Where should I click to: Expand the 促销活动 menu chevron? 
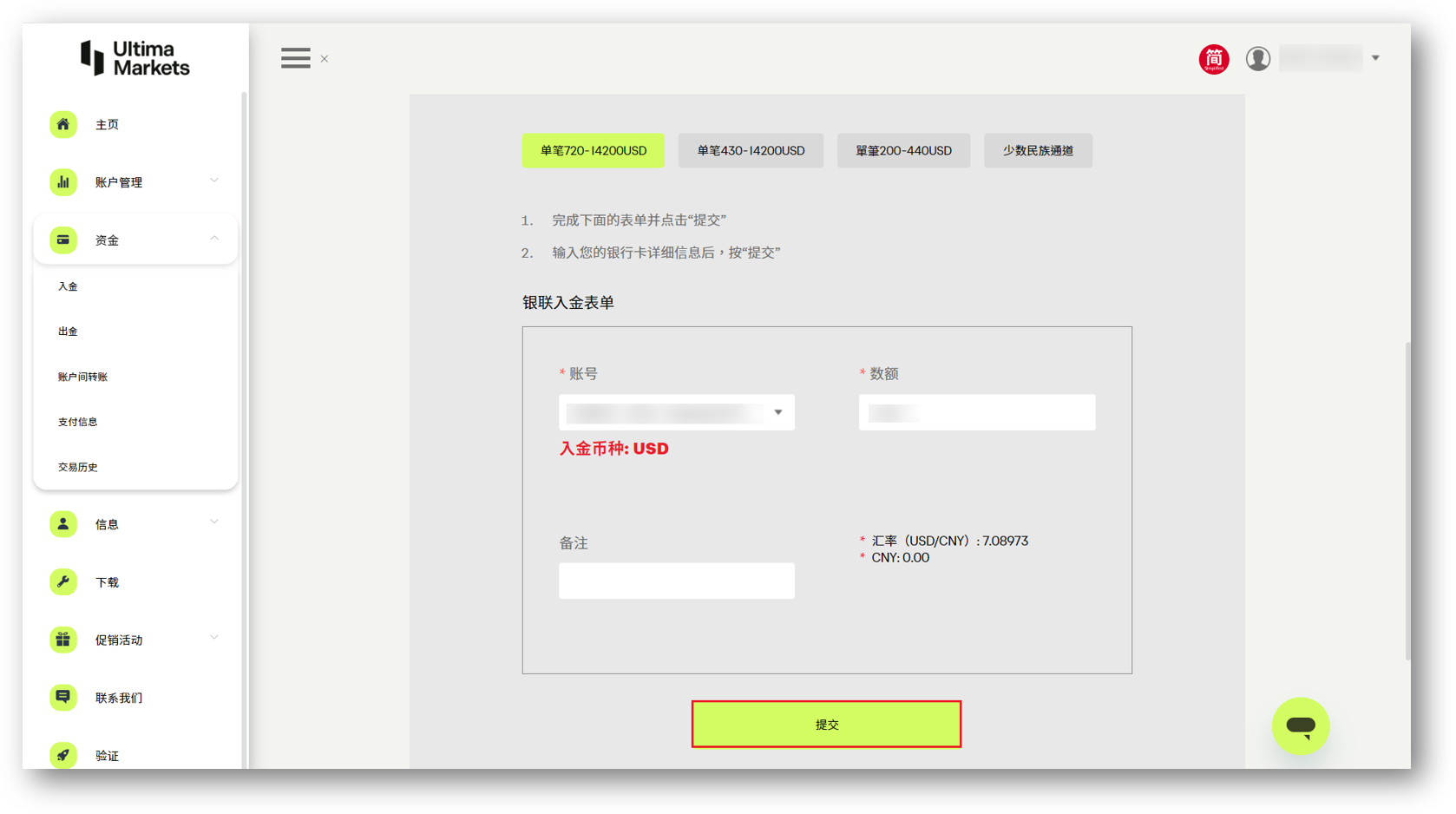point(214,638)
